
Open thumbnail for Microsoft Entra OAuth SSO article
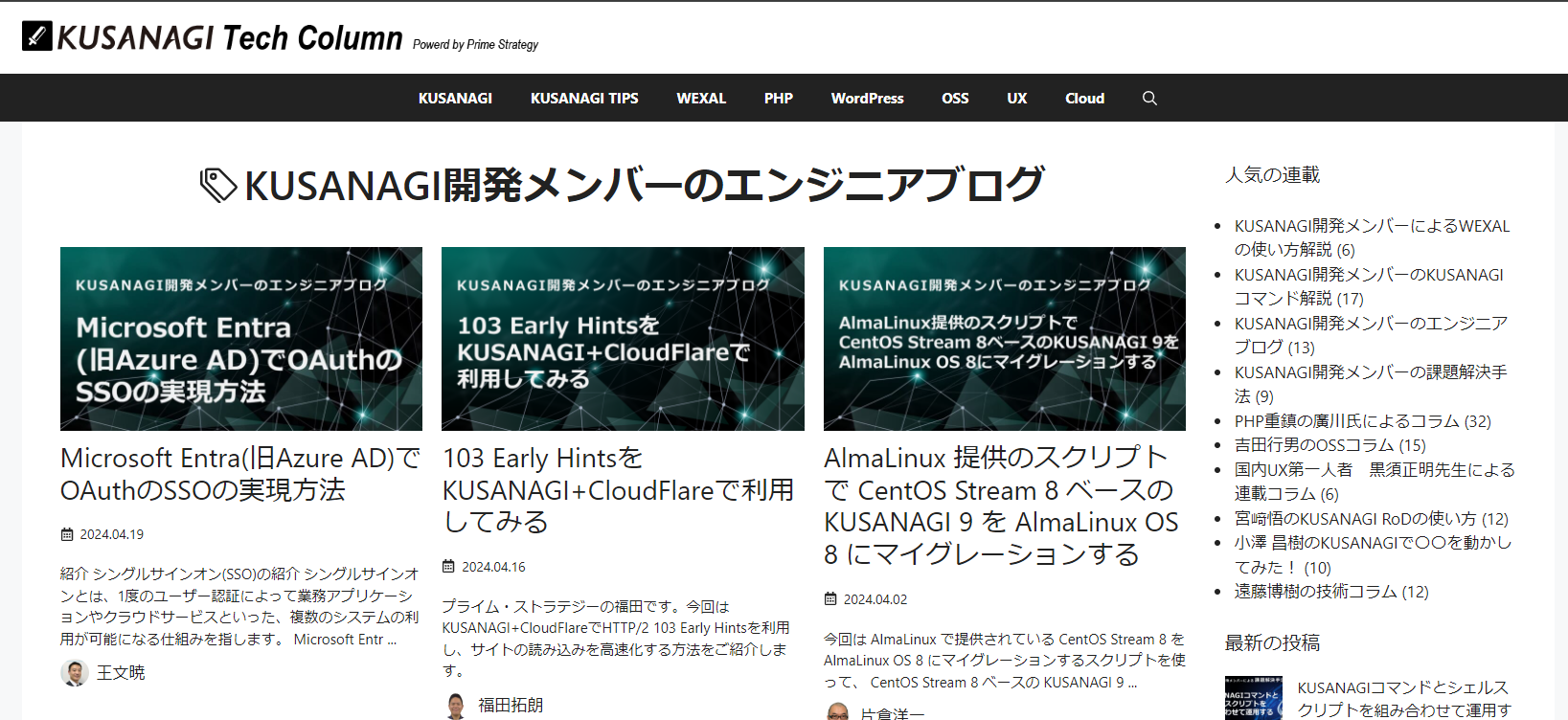tap(241, 339)
